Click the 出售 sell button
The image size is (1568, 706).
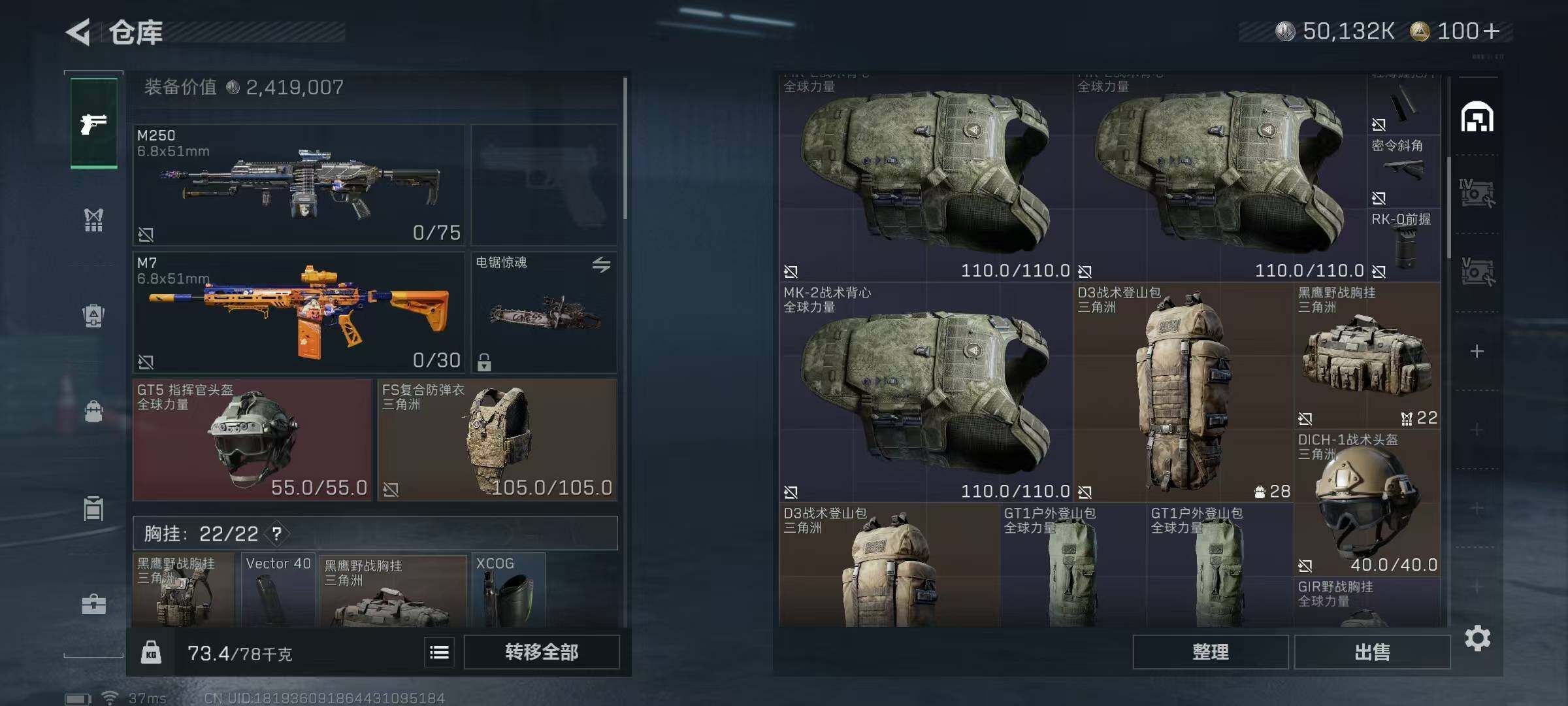tap(1372, 652)
